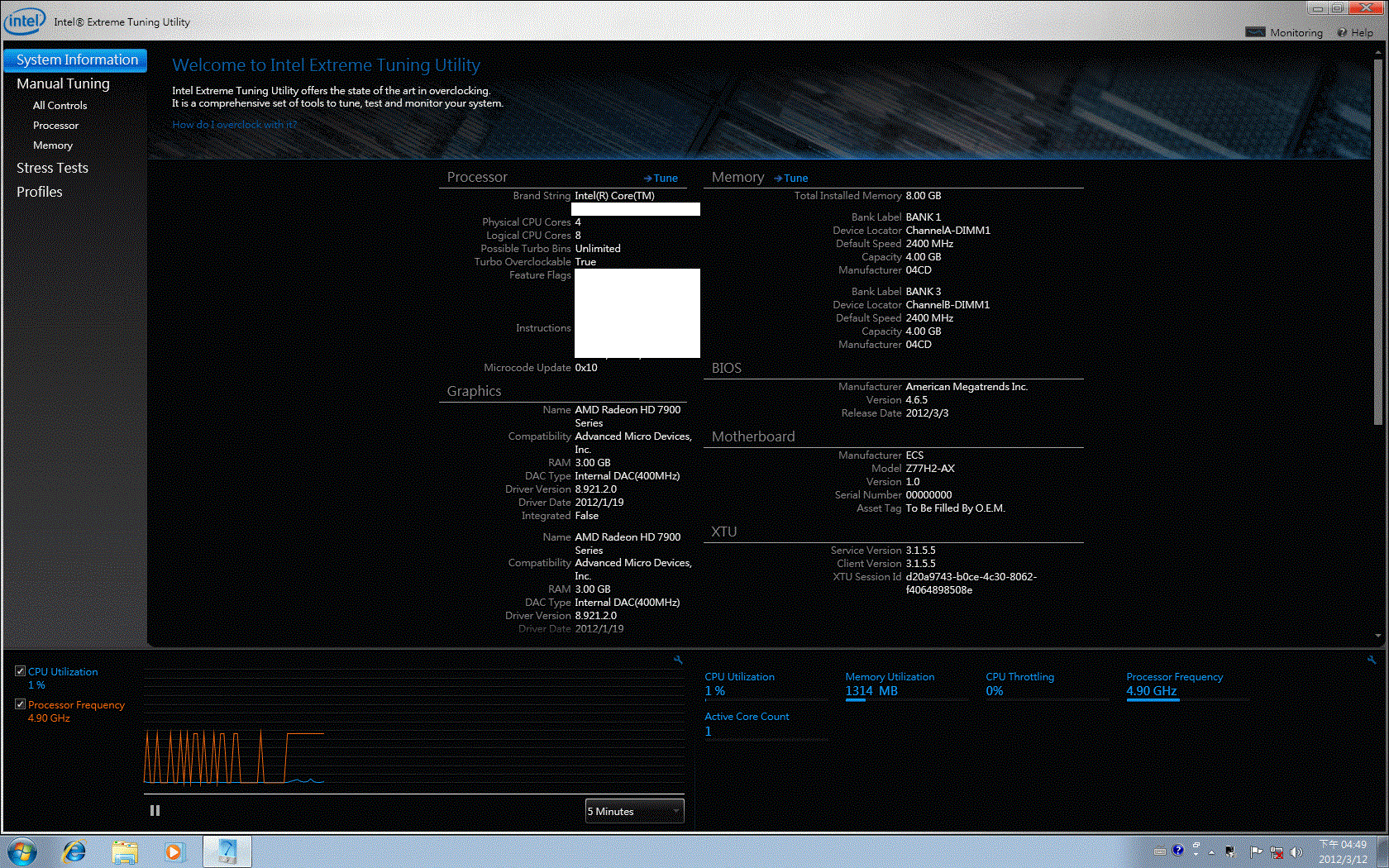1389x868 pixels.
Task: Click the vertical scrollbar of the info panel
Action: tap(1377, 248)
